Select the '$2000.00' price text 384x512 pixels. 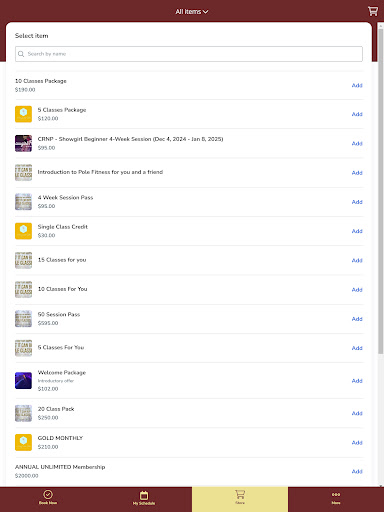[x=27, y=476]
